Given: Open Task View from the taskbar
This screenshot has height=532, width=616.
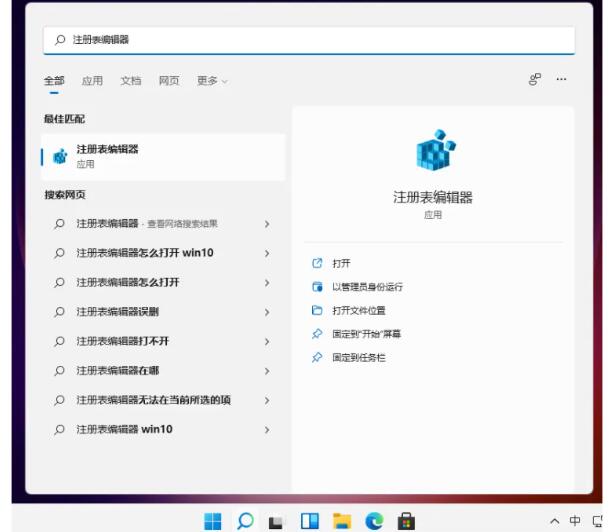Looking at the screenshot, I should point(276,523).
